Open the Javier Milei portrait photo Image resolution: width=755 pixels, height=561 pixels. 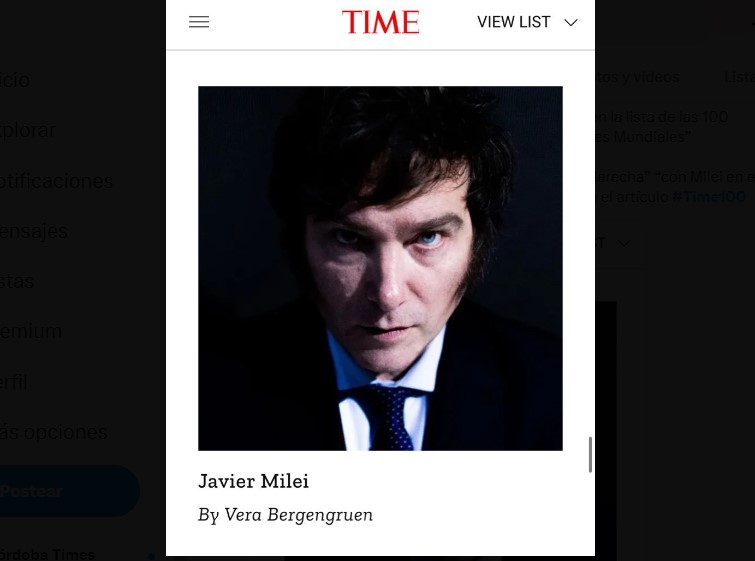[380, 268]
